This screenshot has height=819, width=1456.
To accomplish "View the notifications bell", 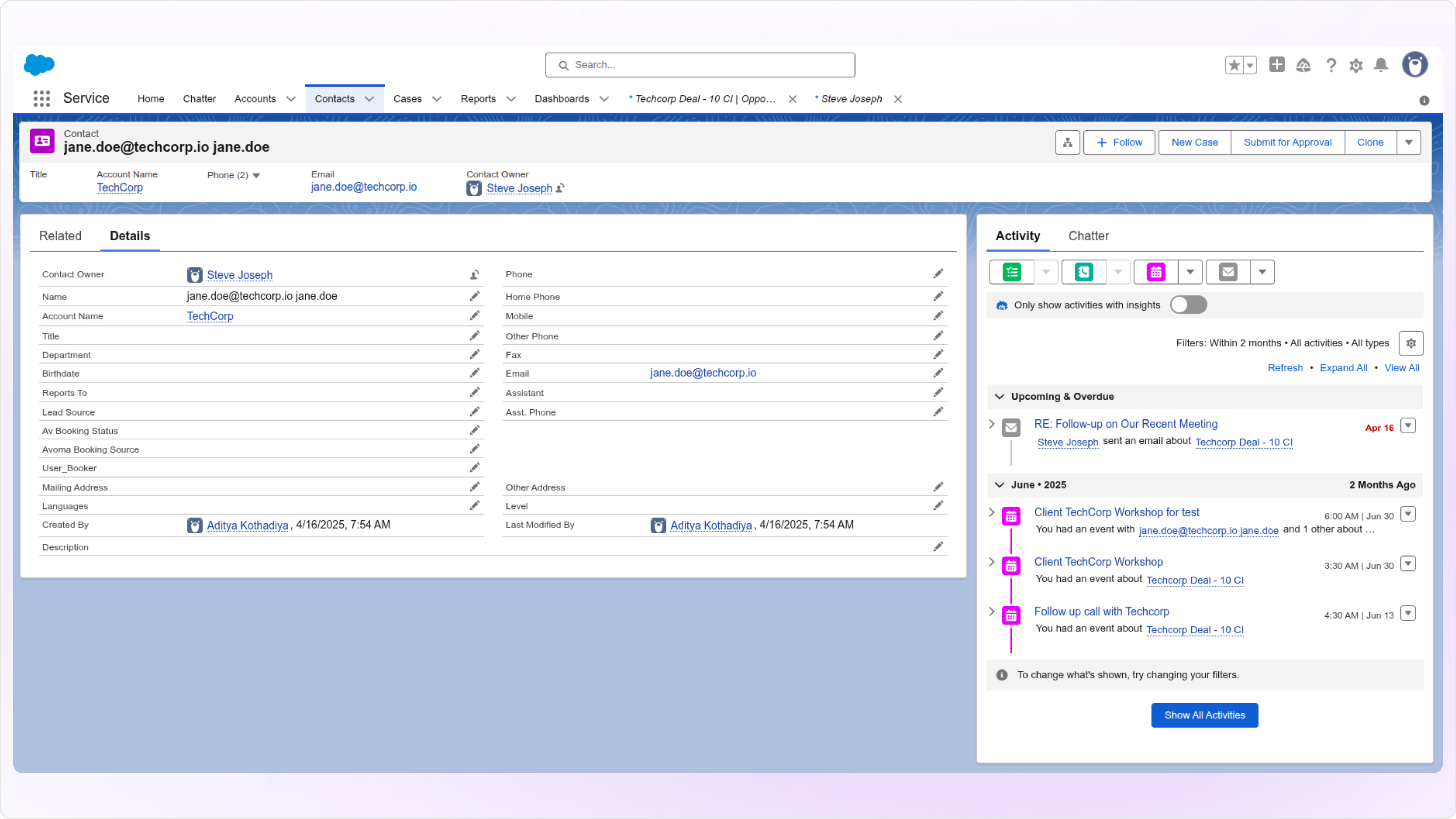I will pos(1381,65).
